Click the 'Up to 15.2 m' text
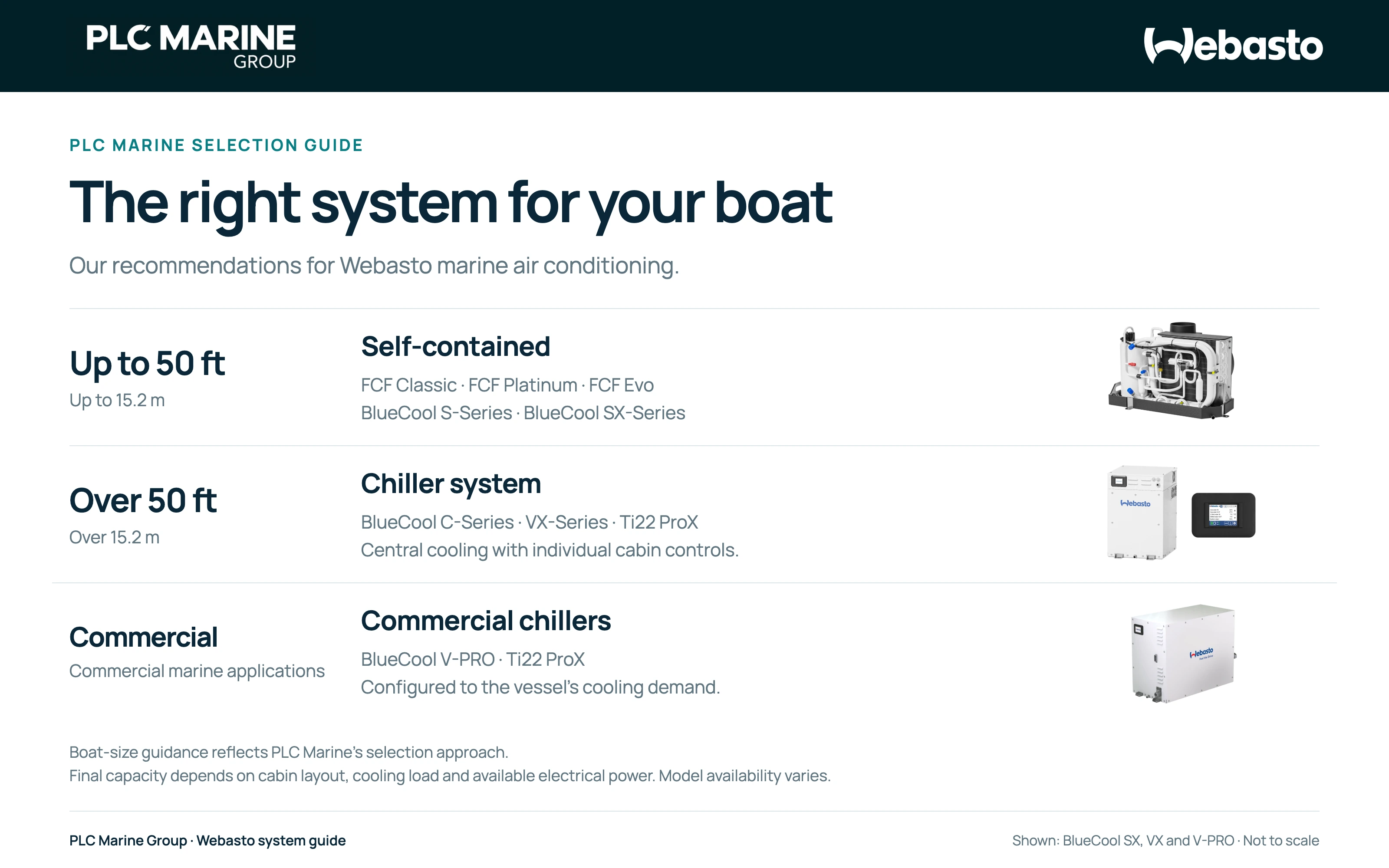This screenshot has height=868, width=1389. [x=117, y=400]
